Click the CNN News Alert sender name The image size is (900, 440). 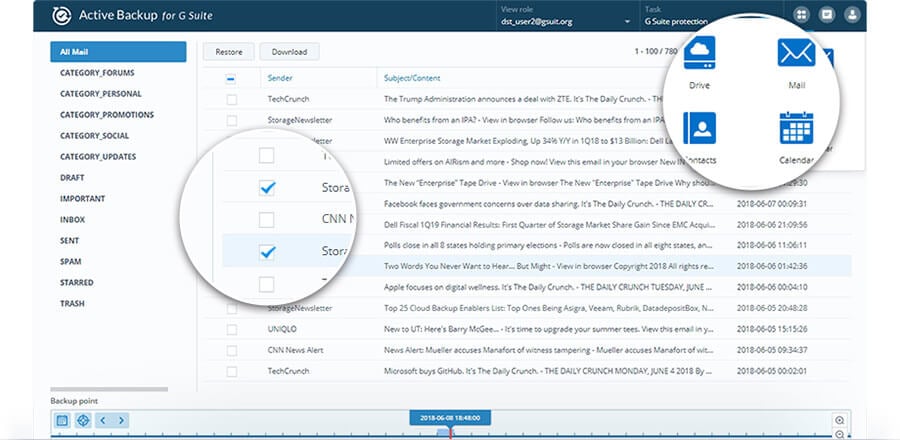click(x=296, y=350)
